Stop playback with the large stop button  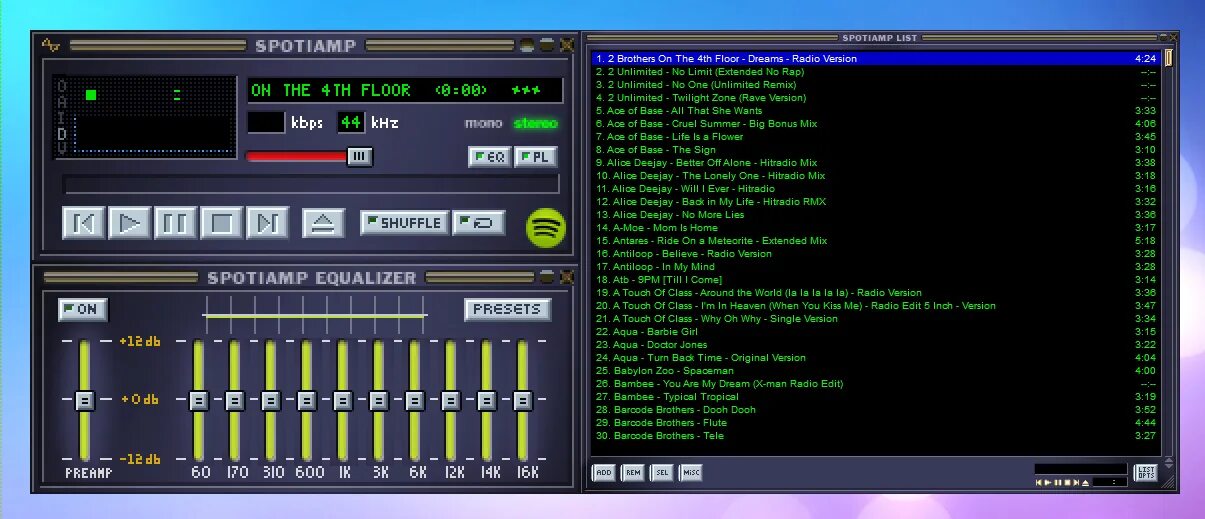pyautogui.click(x=222, y=222)
